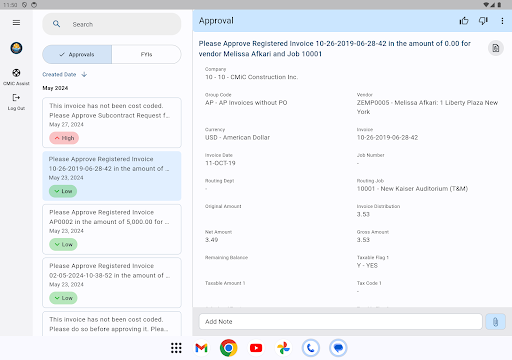Screen dimensions: 512x360
Task: Click the High priority badge
Action: coord(64,138)
